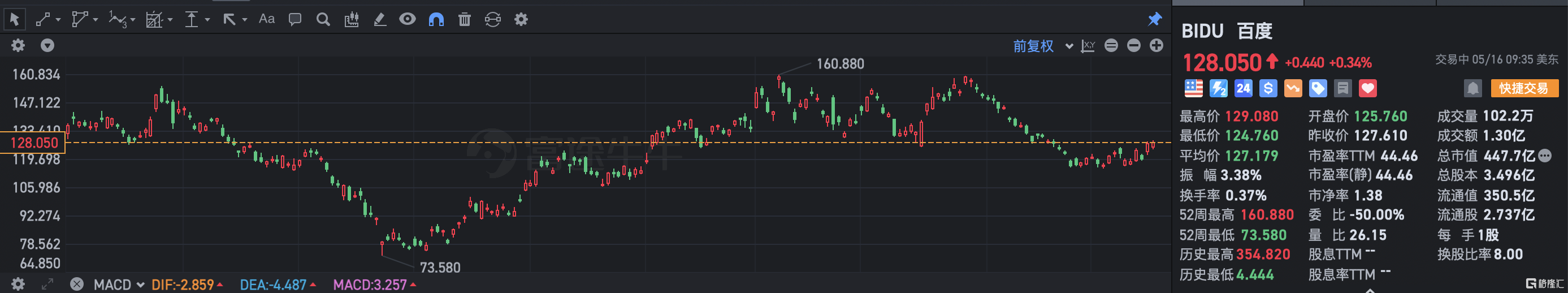
Task: Expand the MACD panel fullscreen
Action: coord(47,284)
